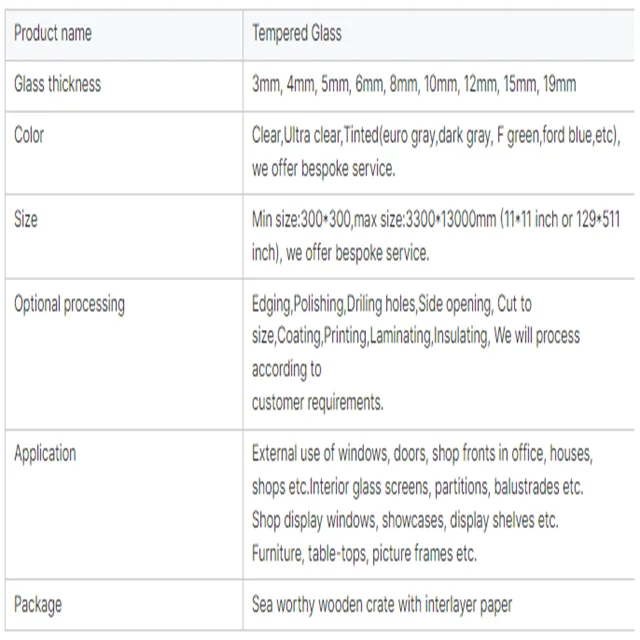The width and height of the screenshot is (640, 640).
Task: Select the "Glass thickness" row label
Action: [57, 84]
